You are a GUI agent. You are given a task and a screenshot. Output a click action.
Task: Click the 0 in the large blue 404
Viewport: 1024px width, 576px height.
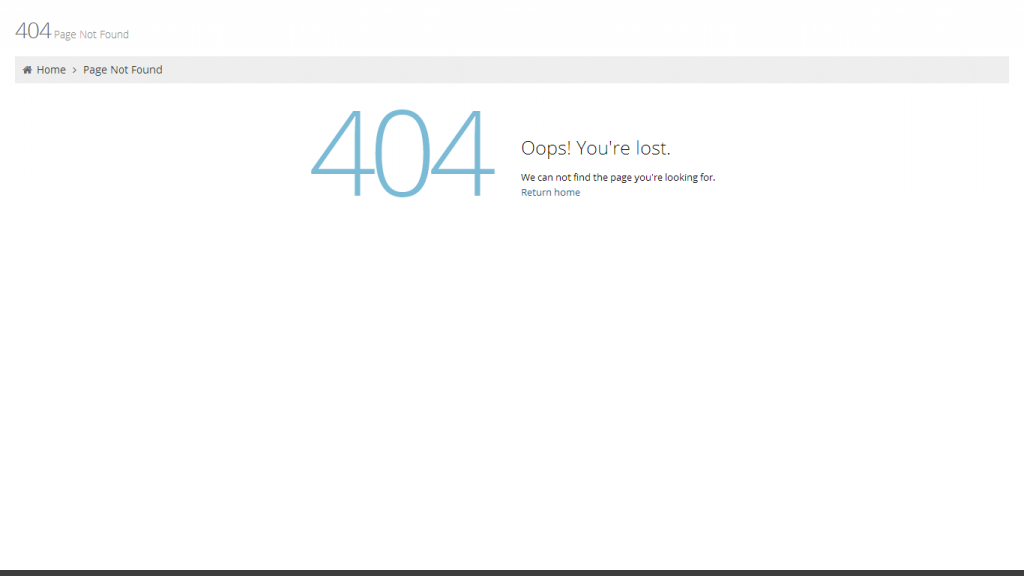tap(402, 152)
